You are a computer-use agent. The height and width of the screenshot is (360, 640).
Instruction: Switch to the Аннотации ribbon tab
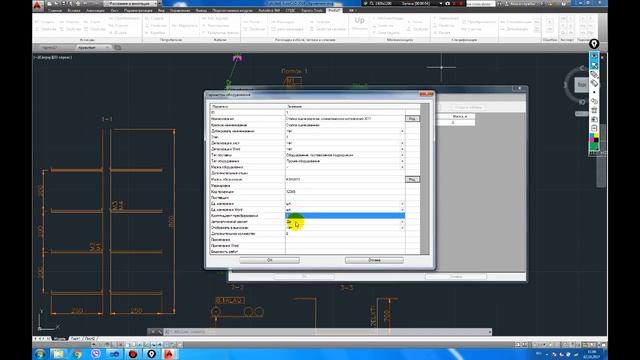95,11
